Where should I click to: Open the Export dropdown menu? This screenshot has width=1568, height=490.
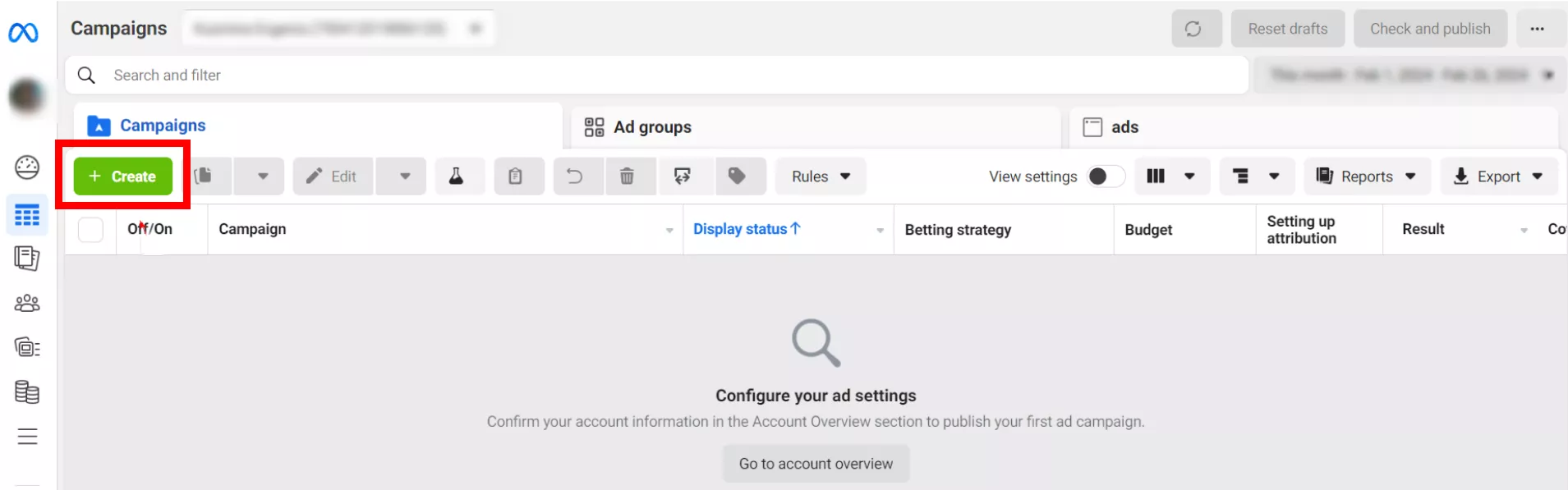pos(1499,176)
